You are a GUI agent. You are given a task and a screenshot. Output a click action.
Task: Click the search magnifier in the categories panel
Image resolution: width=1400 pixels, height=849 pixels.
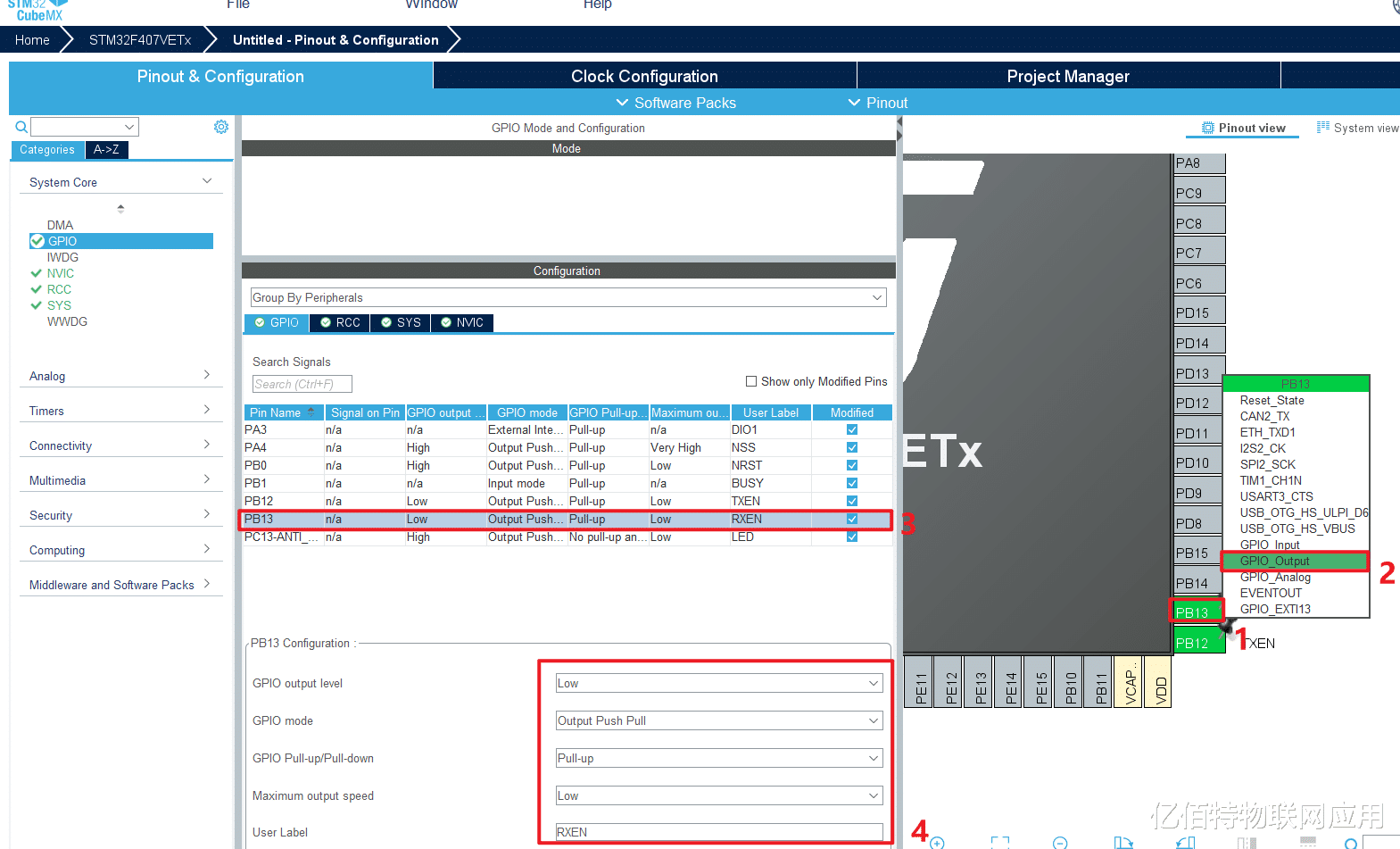click(21, 127)
